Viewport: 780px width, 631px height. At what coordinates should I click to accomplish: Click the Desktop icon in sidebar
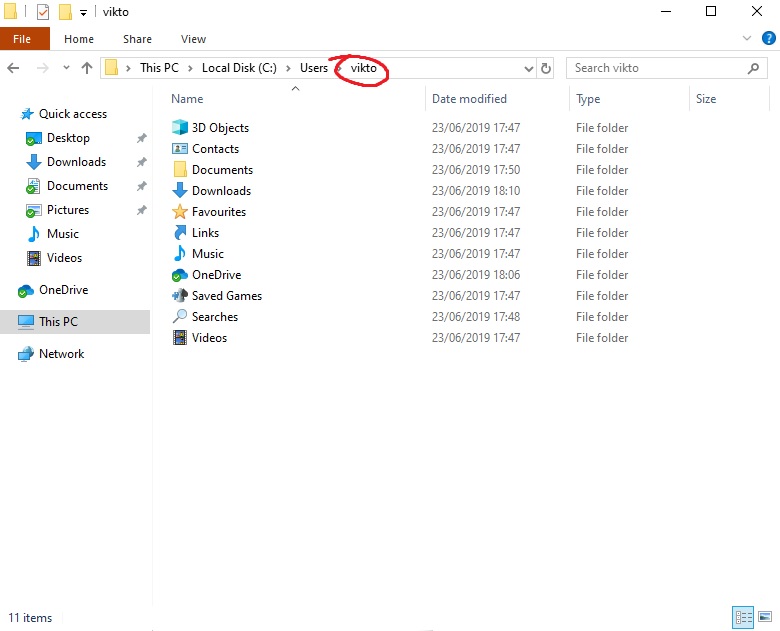pyautogui.click(x=33, y=138)
